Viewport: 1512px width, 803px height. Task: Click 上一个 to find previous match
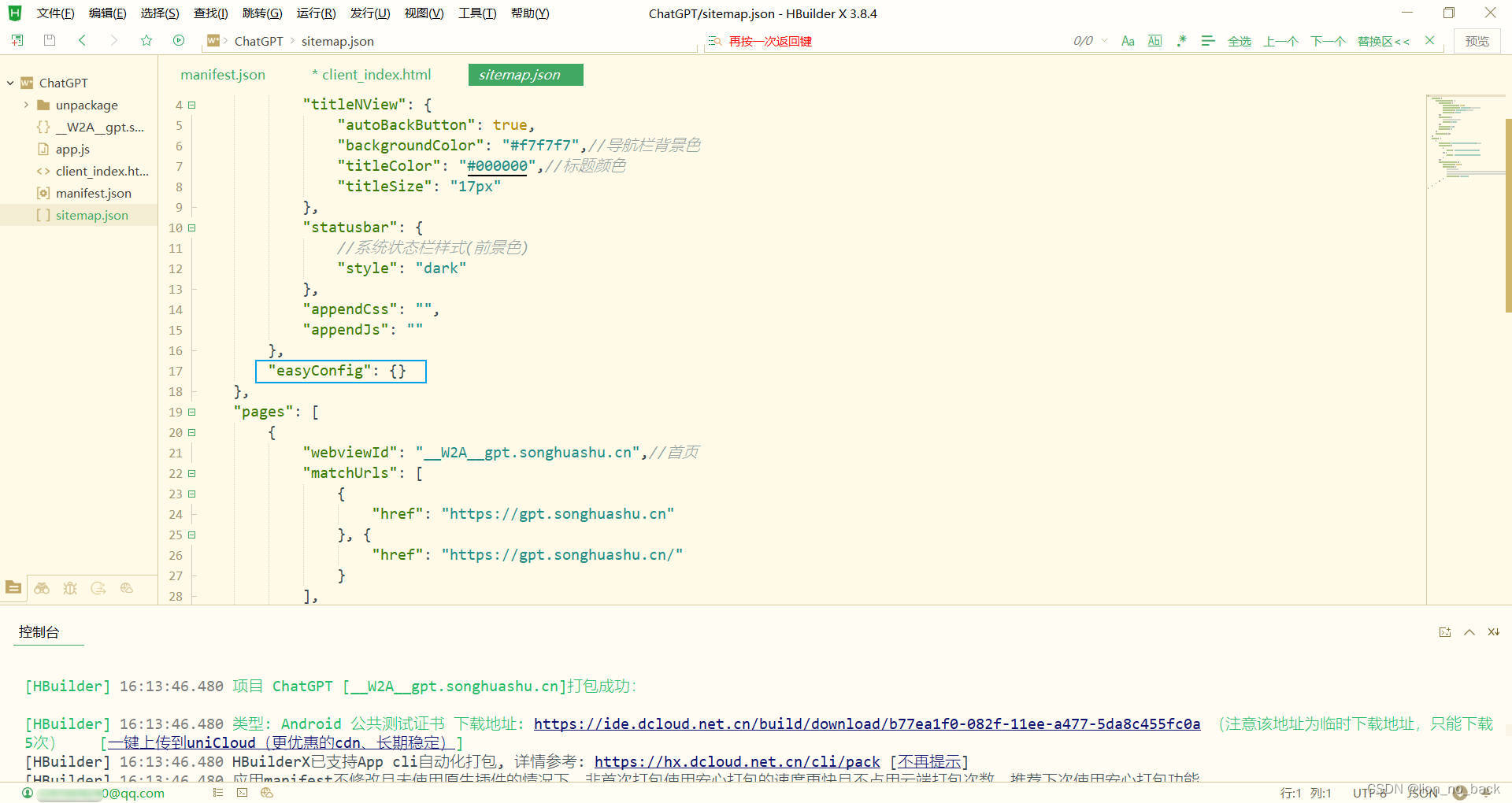pos(1280,41)
